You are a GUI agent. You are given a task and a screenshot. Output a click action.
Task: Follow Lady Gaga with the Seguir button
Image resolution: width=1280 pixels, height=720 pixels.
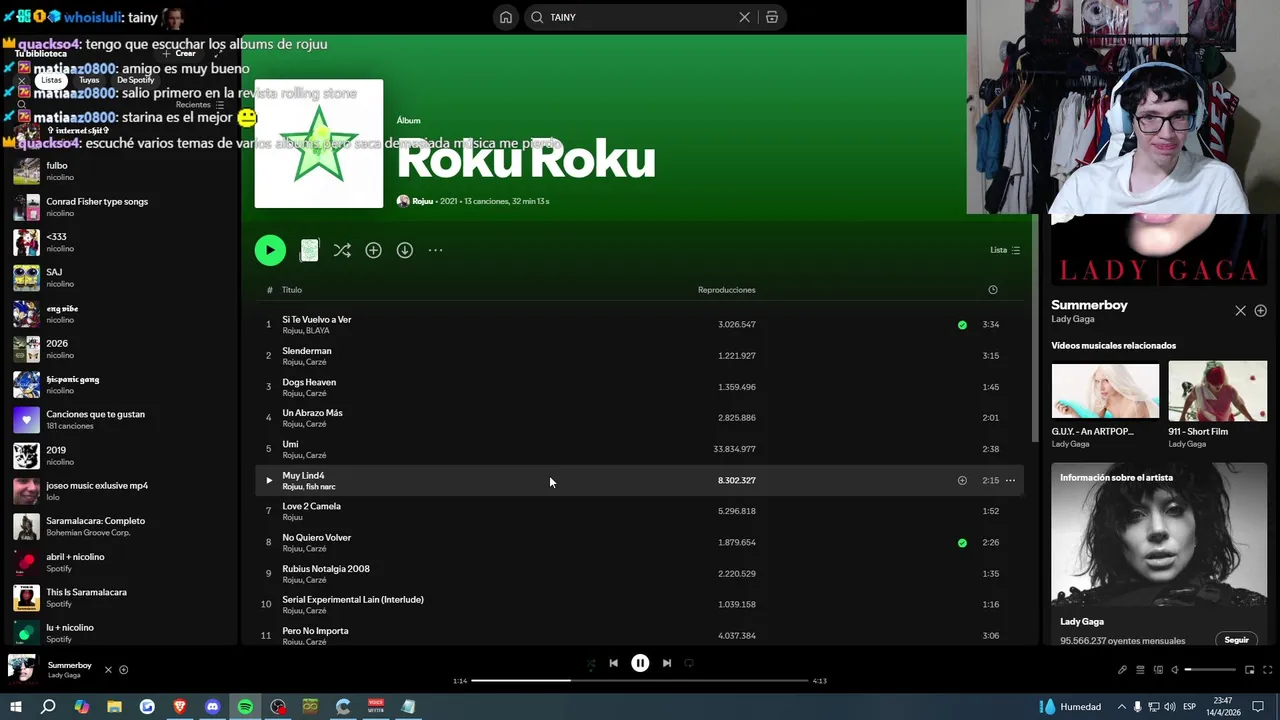pos(1237,640)
